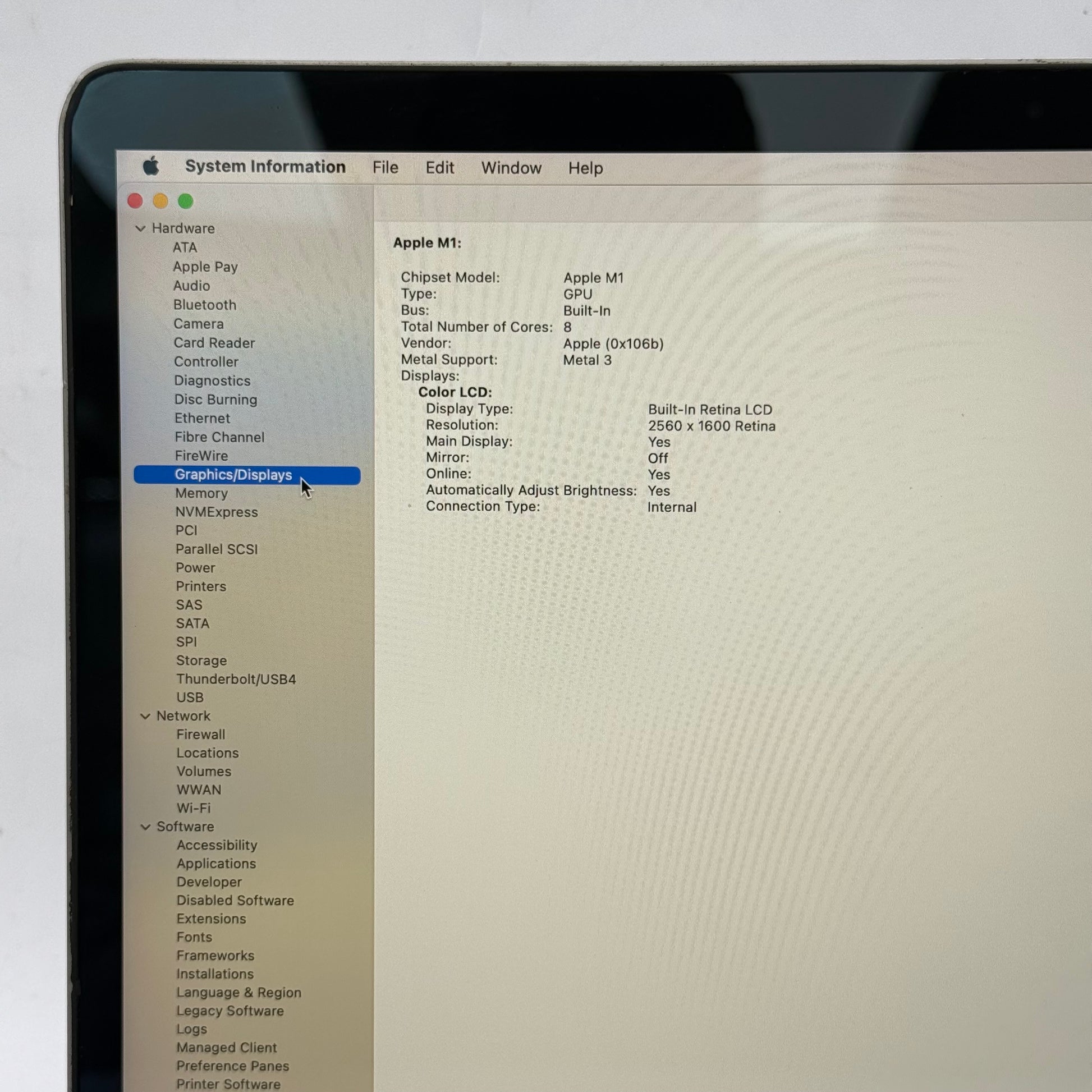The height and width of the screenshot is (1092, 1092).
Task: Select Managed Client in the sidebar
Action: pyautogui.click(x=226, y=1048)
